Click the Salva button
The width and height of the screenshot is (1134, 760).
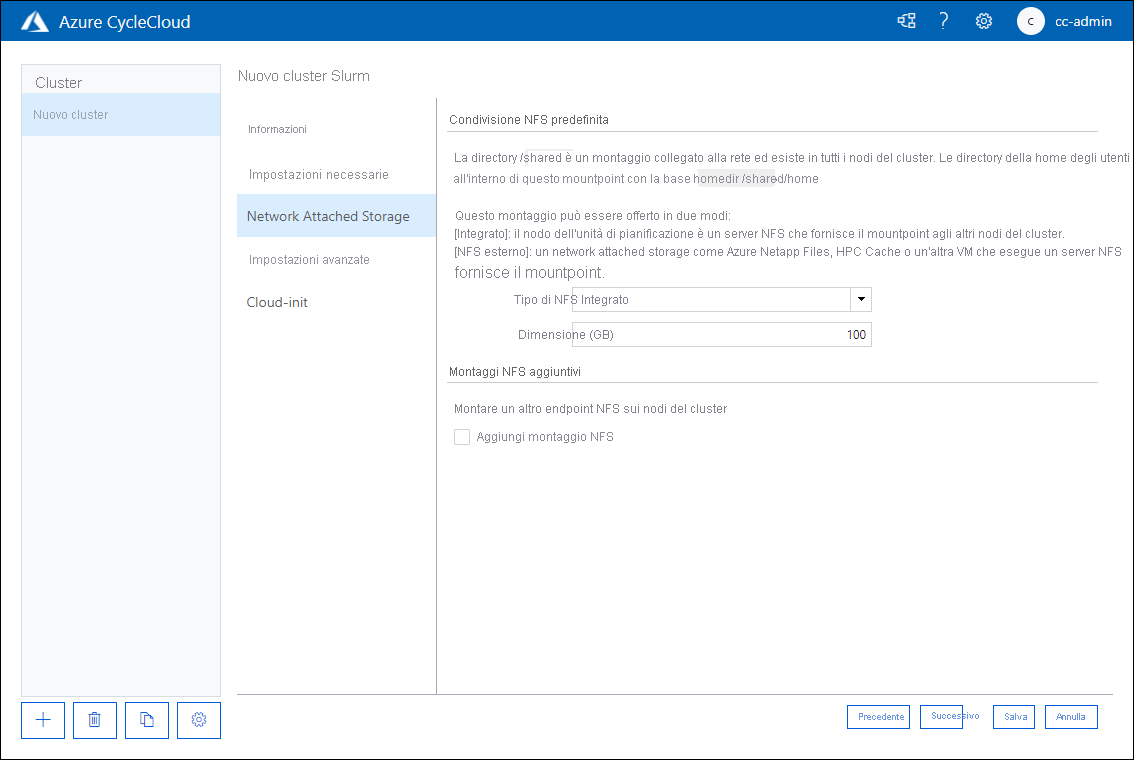pyautogui.click(x=1013, y=716)
